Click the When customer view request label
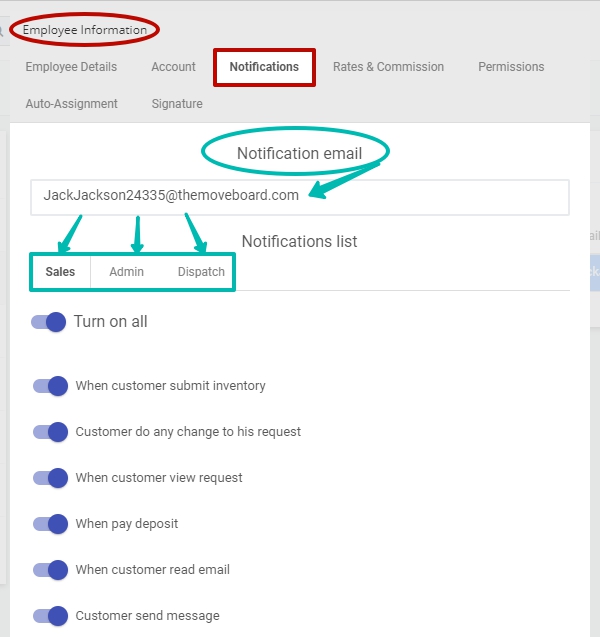Image resolution: width=600 pixels, height=637 pixels. pos(159,478)
